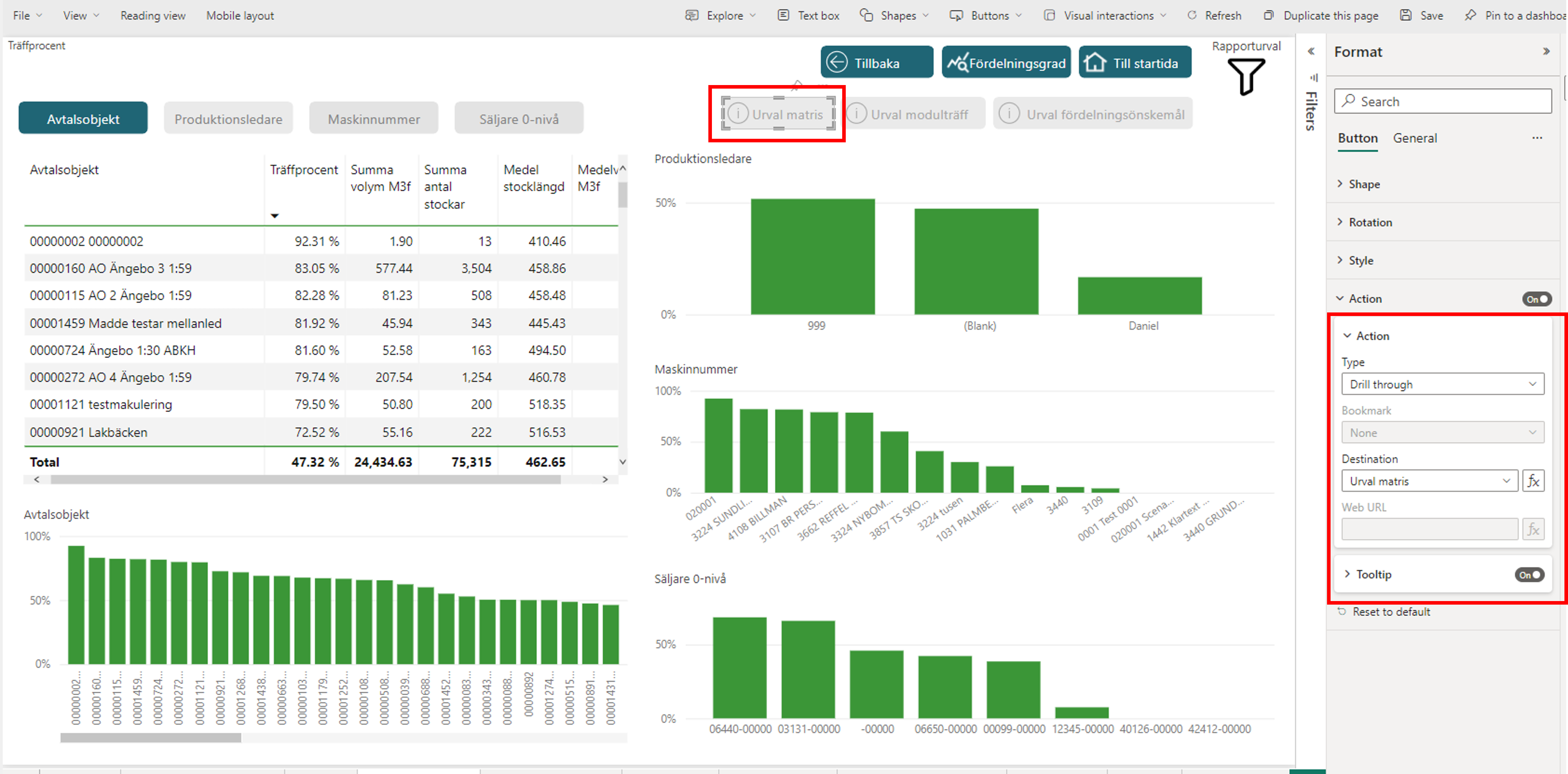This screenshot has width=1568, height=774.
Task: Click Reset to default
Action: point(1384,611)
